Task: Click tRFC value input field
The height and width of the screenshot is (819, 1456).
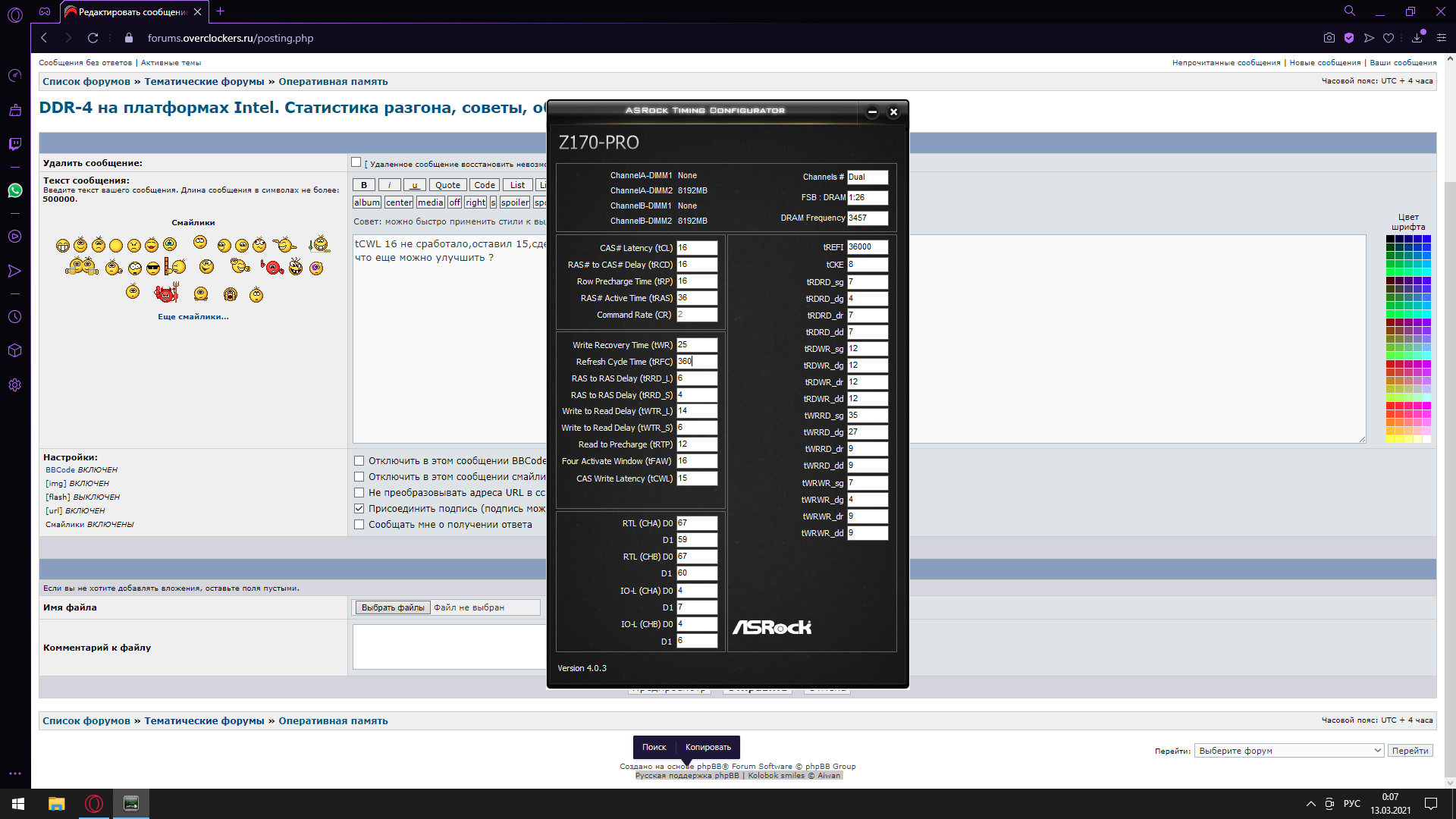Action: tap(697, 362)
